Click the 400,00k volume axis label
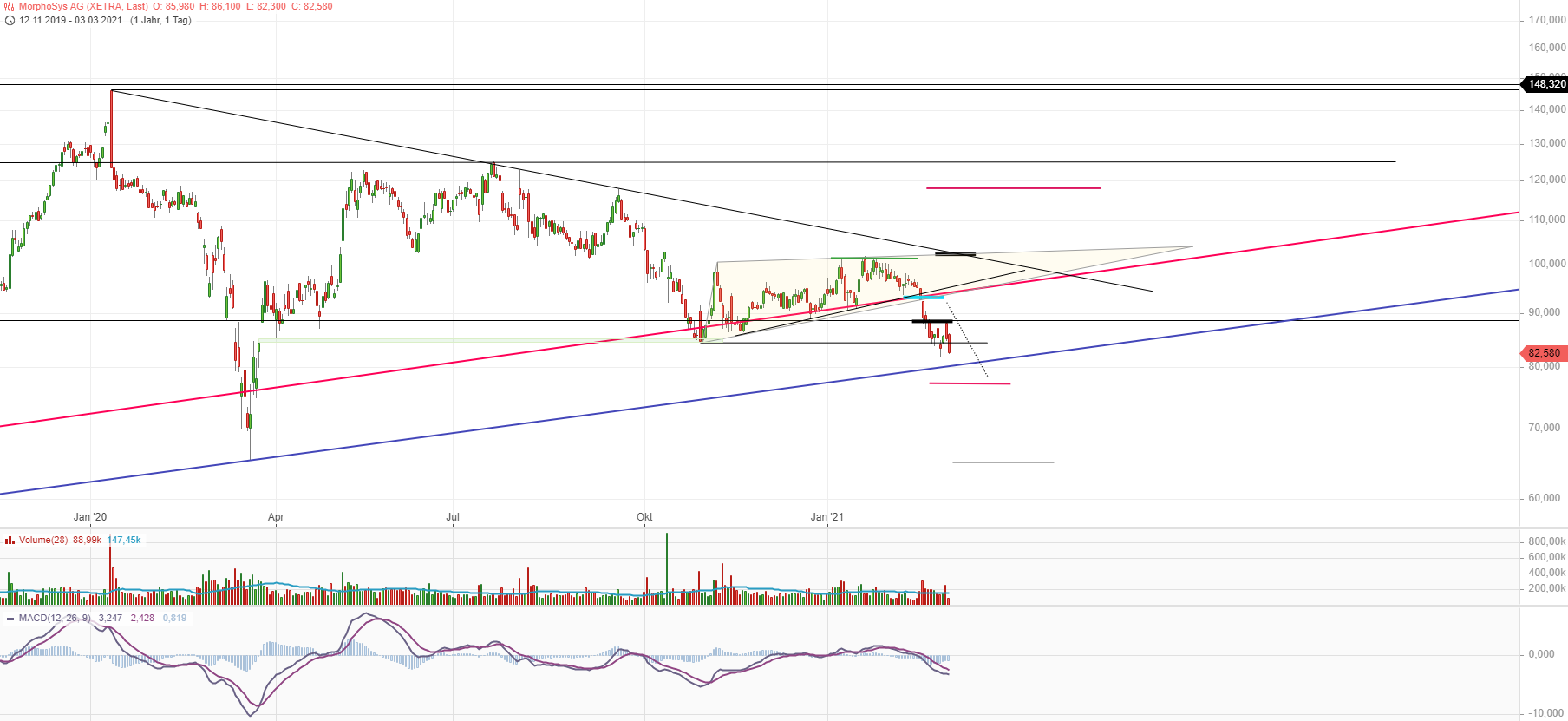The height and width of the screenshot is (721, 1568). 1547,573
